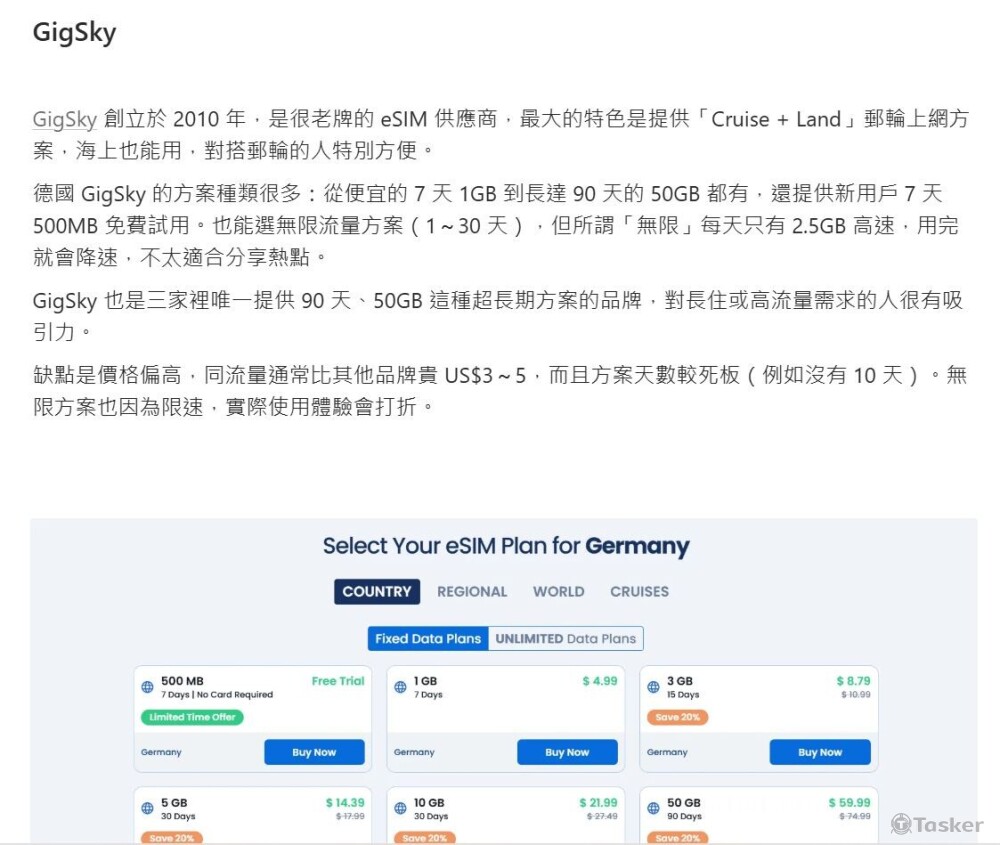View the CRUISES plans tab
Viewport: 1000px width, 845px height.
(x=638, y=591)
